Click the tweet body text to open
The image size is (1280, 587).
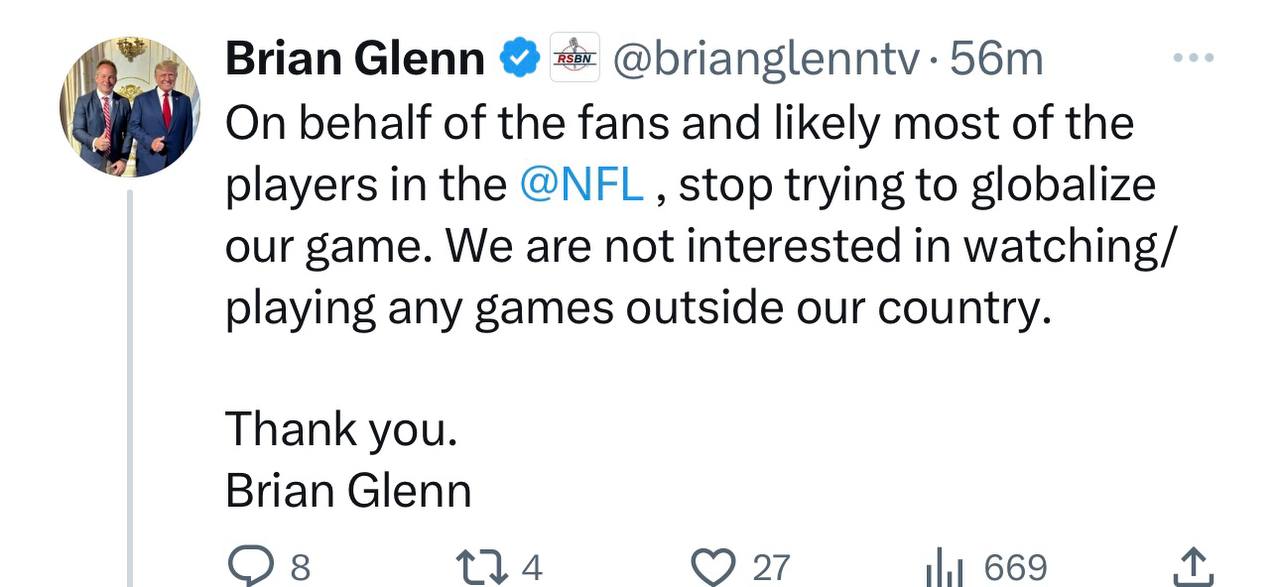pyautogui.click(x=680, y=248)
